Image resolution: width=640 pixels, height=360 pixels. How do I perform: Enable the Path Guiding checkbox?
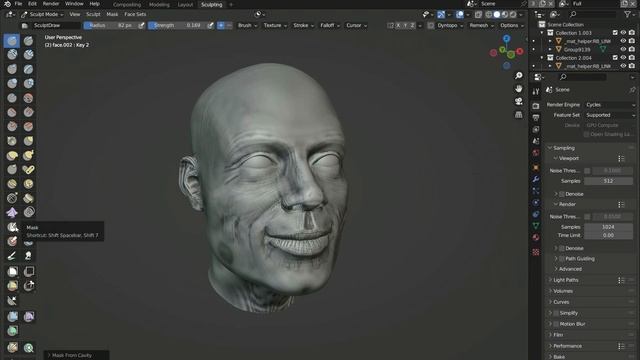click(x=562, y=258)
